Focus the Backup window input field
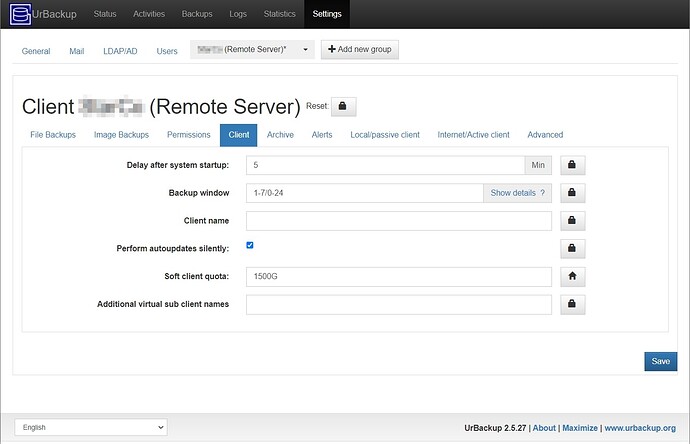The image size is (690, 444). [365, 193]
